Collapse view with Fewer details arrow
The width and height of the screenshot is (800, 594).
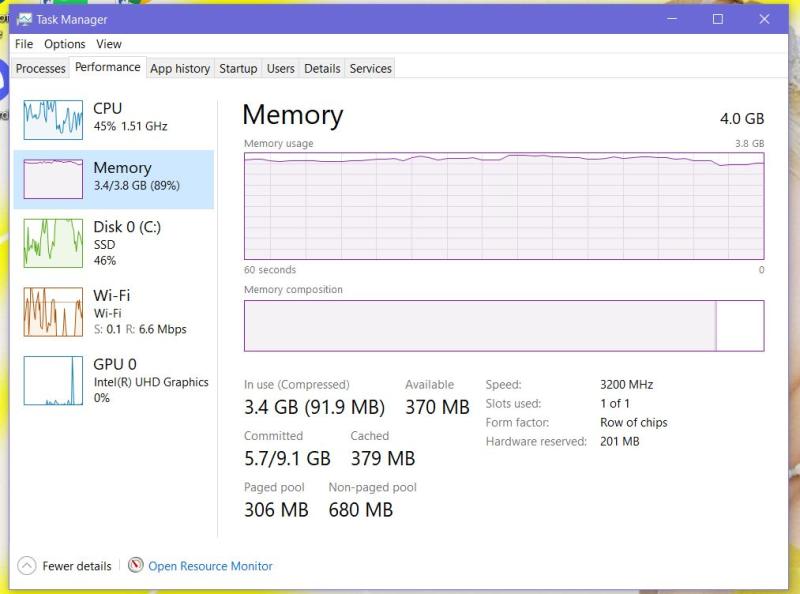[x=27, y=566]
